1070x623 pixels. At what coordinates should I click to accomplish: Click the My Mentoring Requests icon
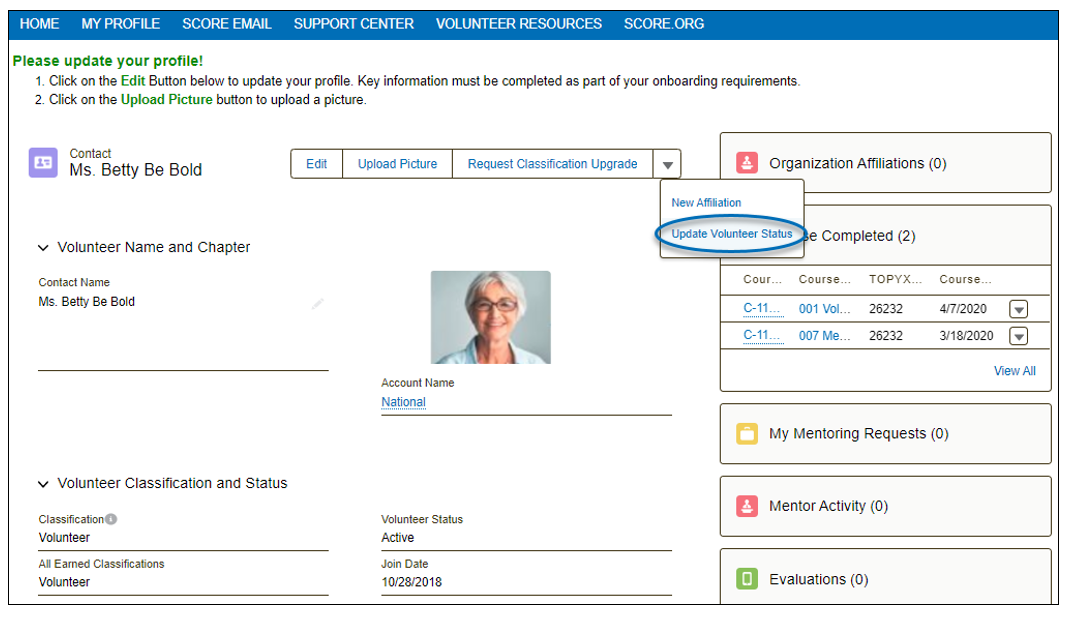[747, 434]
